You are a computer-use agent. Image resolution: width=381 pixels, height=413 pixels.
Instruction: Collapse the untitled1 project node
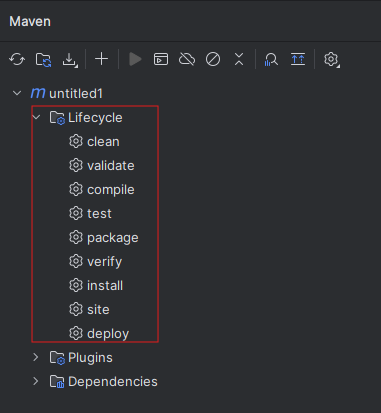click(x=17, y=93)
